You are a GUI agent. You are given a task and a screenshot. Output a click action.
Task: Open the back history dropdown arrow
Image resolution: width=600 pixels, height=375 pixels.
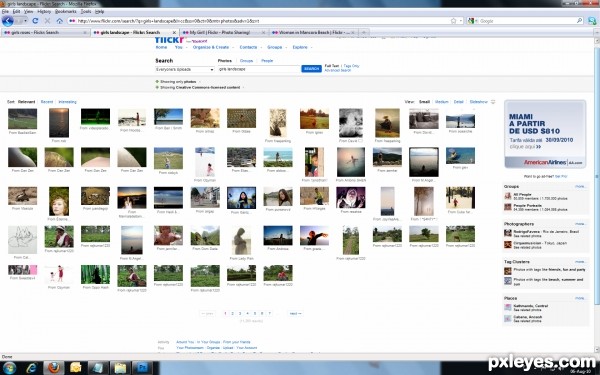click(x=25, y=21)
